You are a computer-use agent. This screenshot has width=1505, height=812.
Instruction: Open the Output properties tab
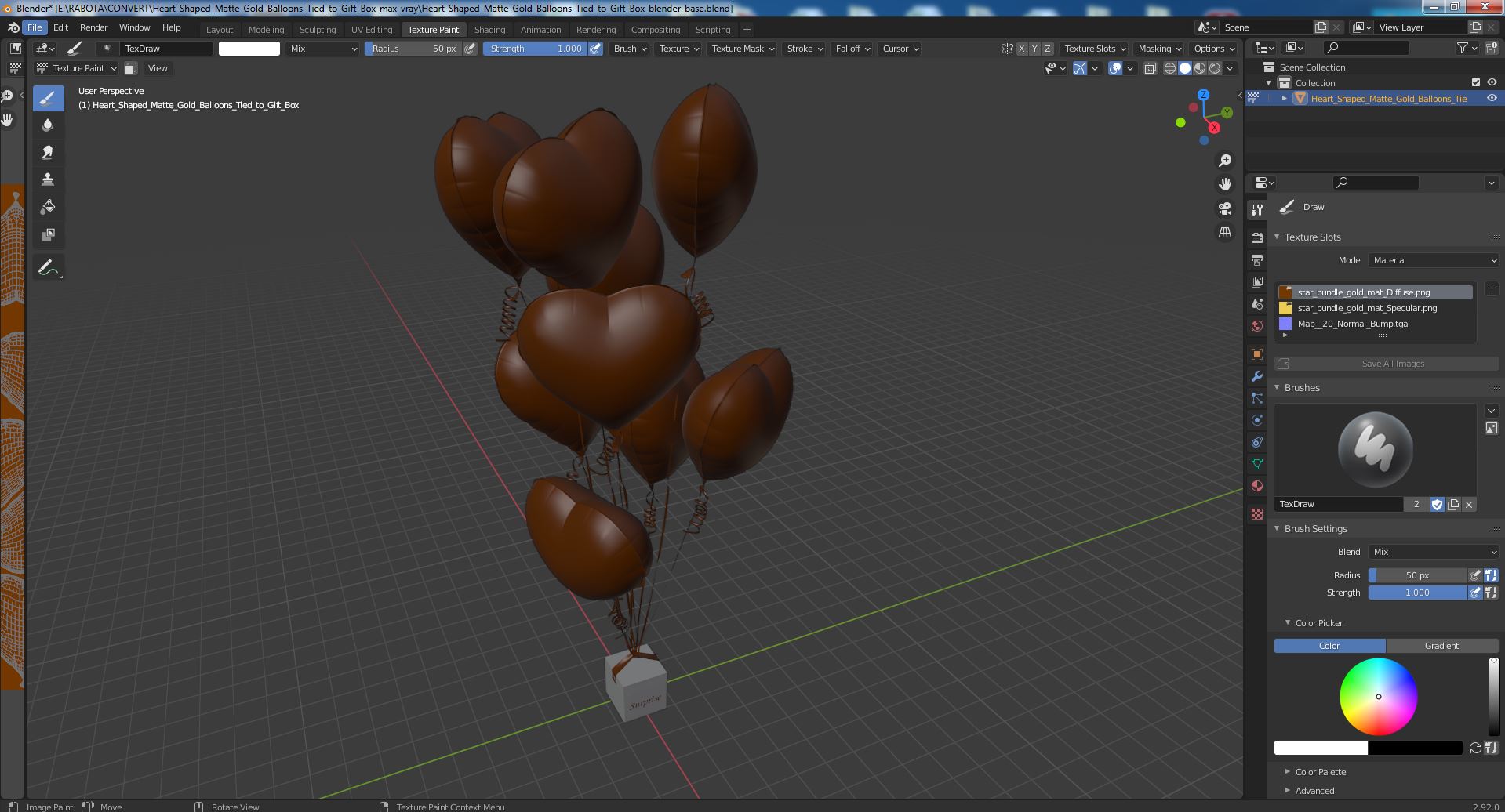click(x=1257, y=259)
